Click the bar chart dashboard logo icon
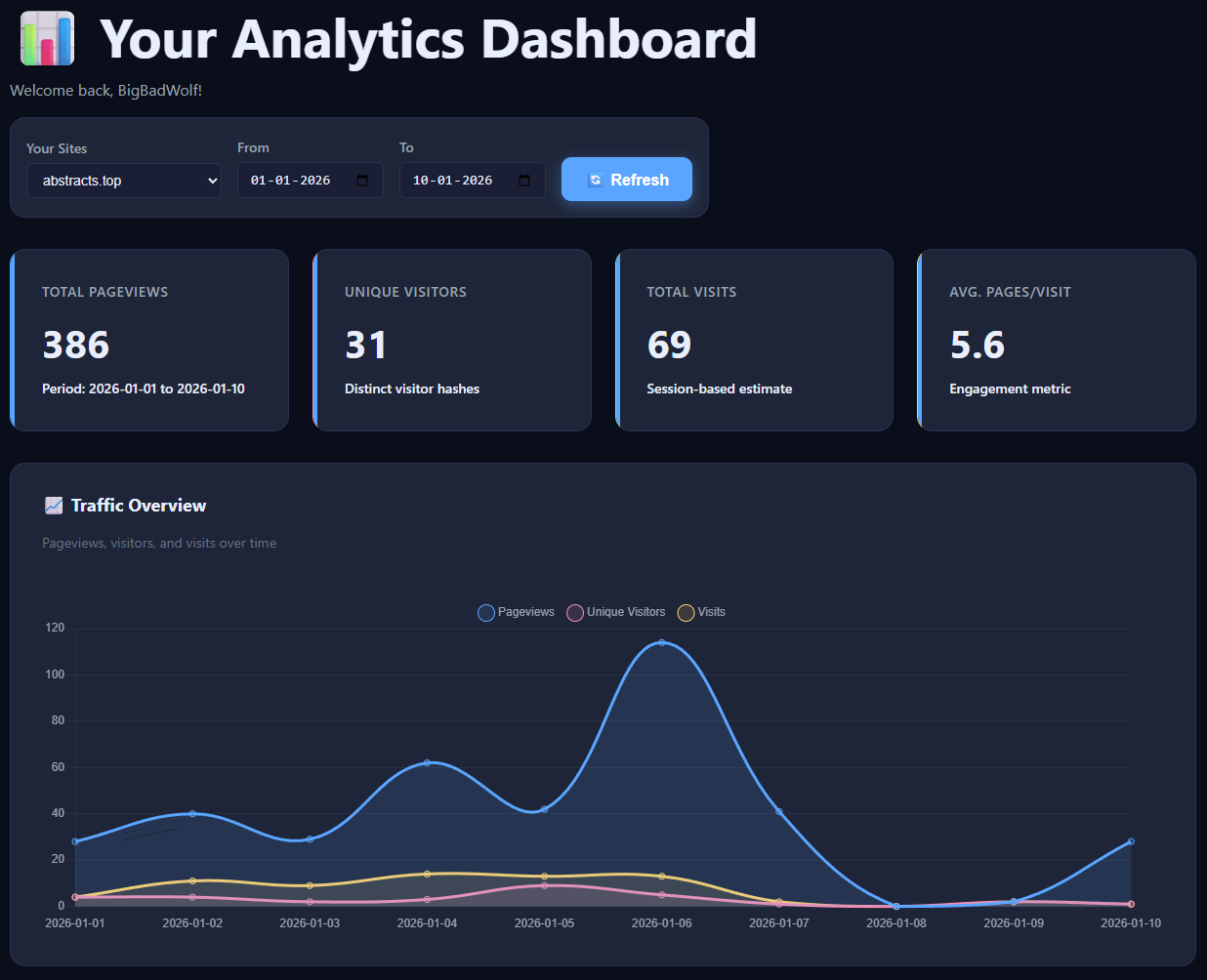1207x980 pixels. point(46,37)
